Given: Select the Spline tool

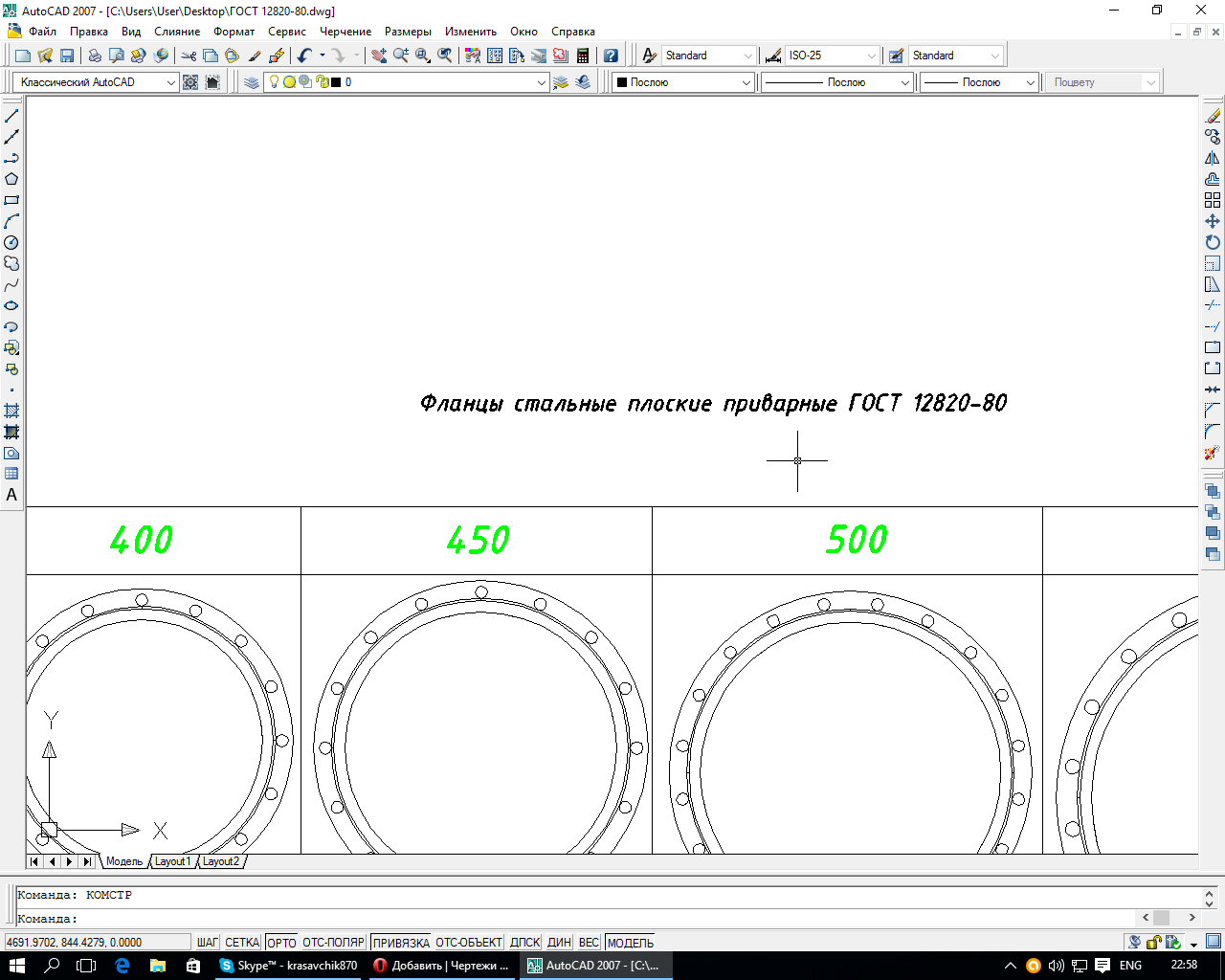Looking at the screenshot, I should point(11,285).
